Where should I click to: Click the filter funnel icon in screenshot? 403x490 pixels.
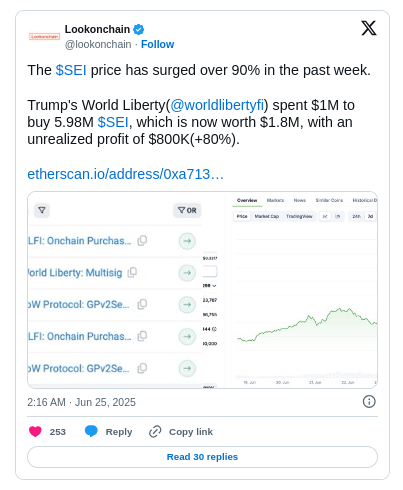[x=42, y=210]
